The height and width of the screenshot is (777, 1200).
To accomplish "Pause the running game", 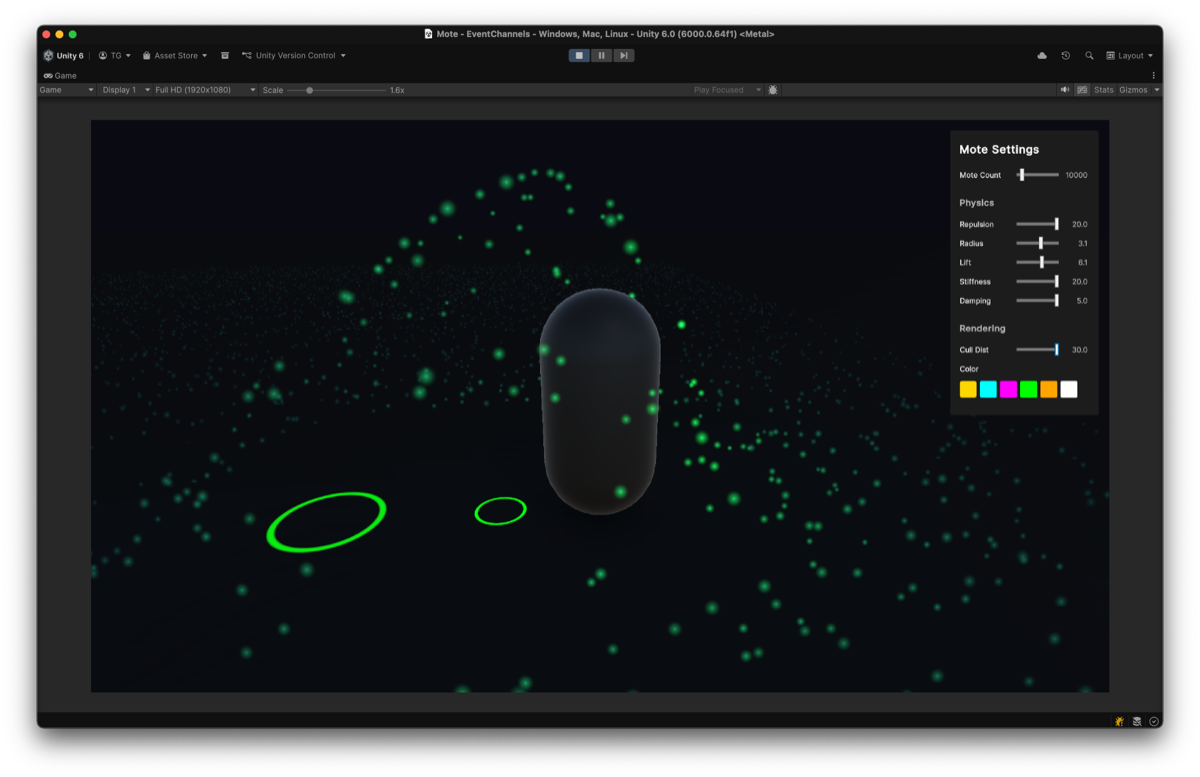I will click(601, 56).
